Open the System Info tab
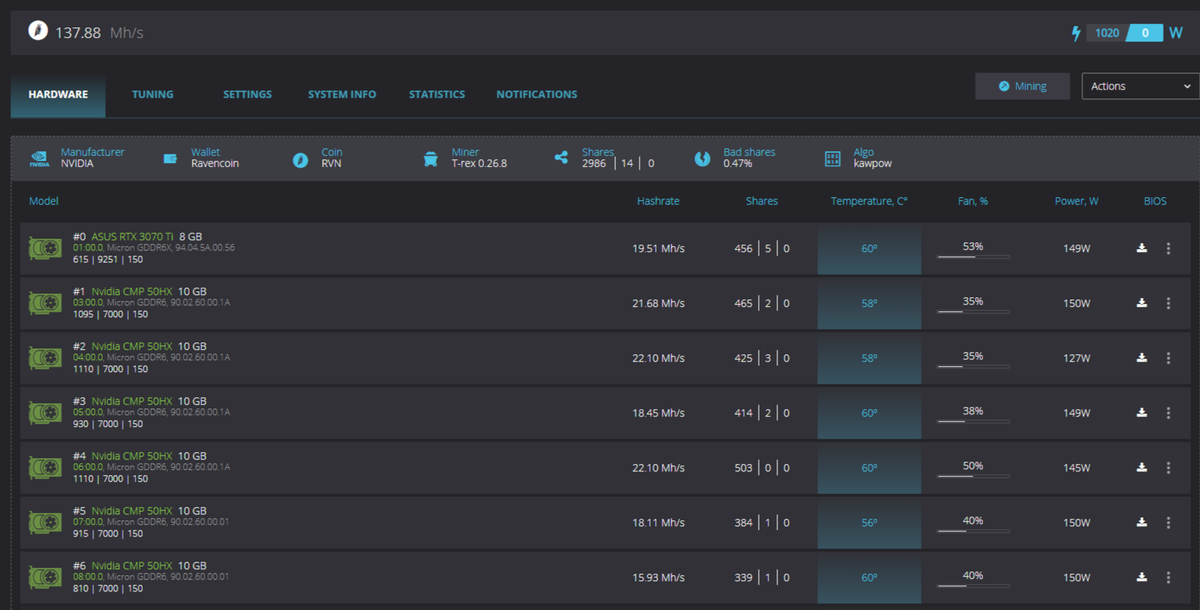Screen dimensions: 1200x610 [x=342, y=94]
